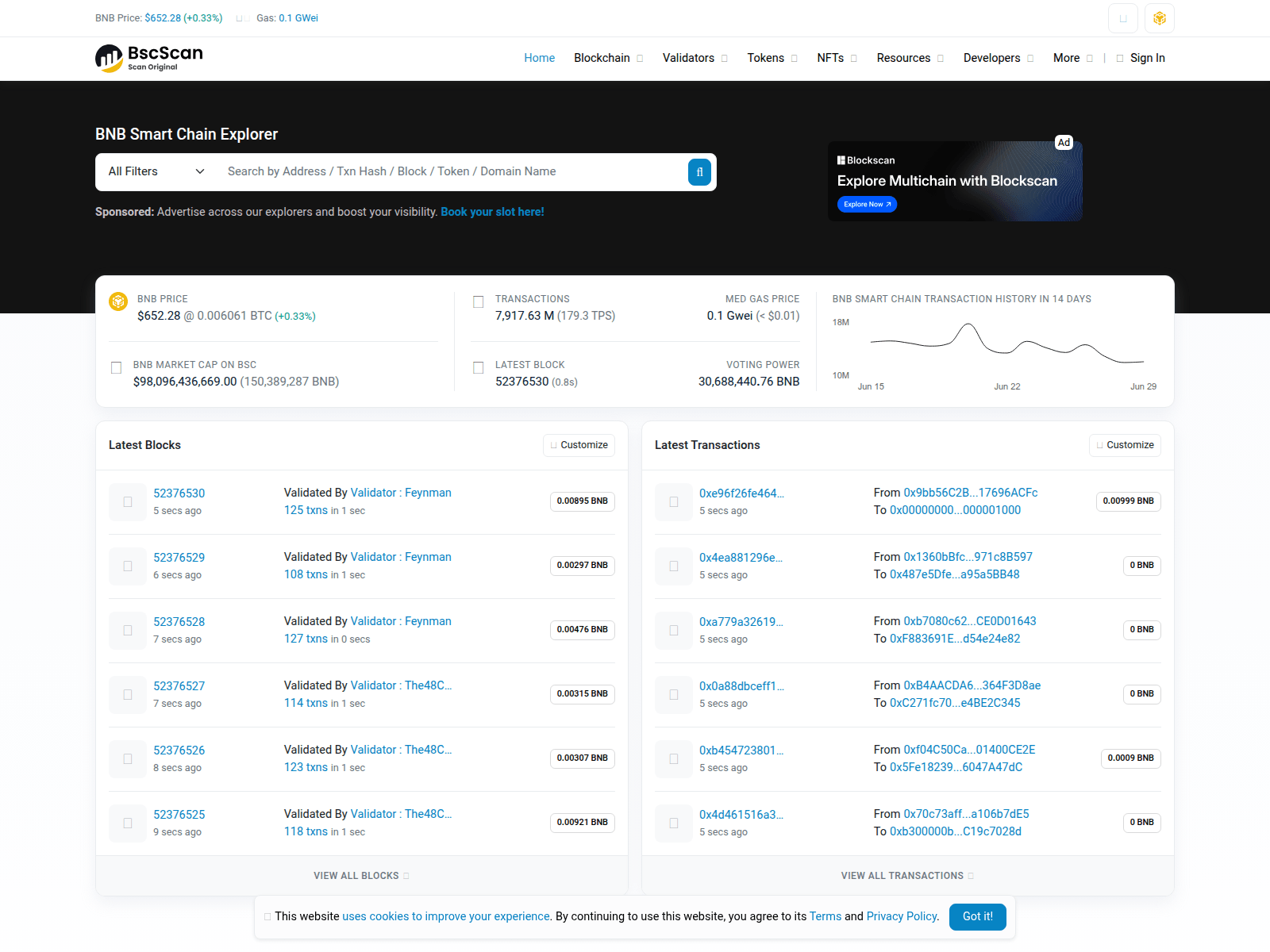Click block icon for 52376525
Screen dimensions: 1270x952
pos(128,823)
